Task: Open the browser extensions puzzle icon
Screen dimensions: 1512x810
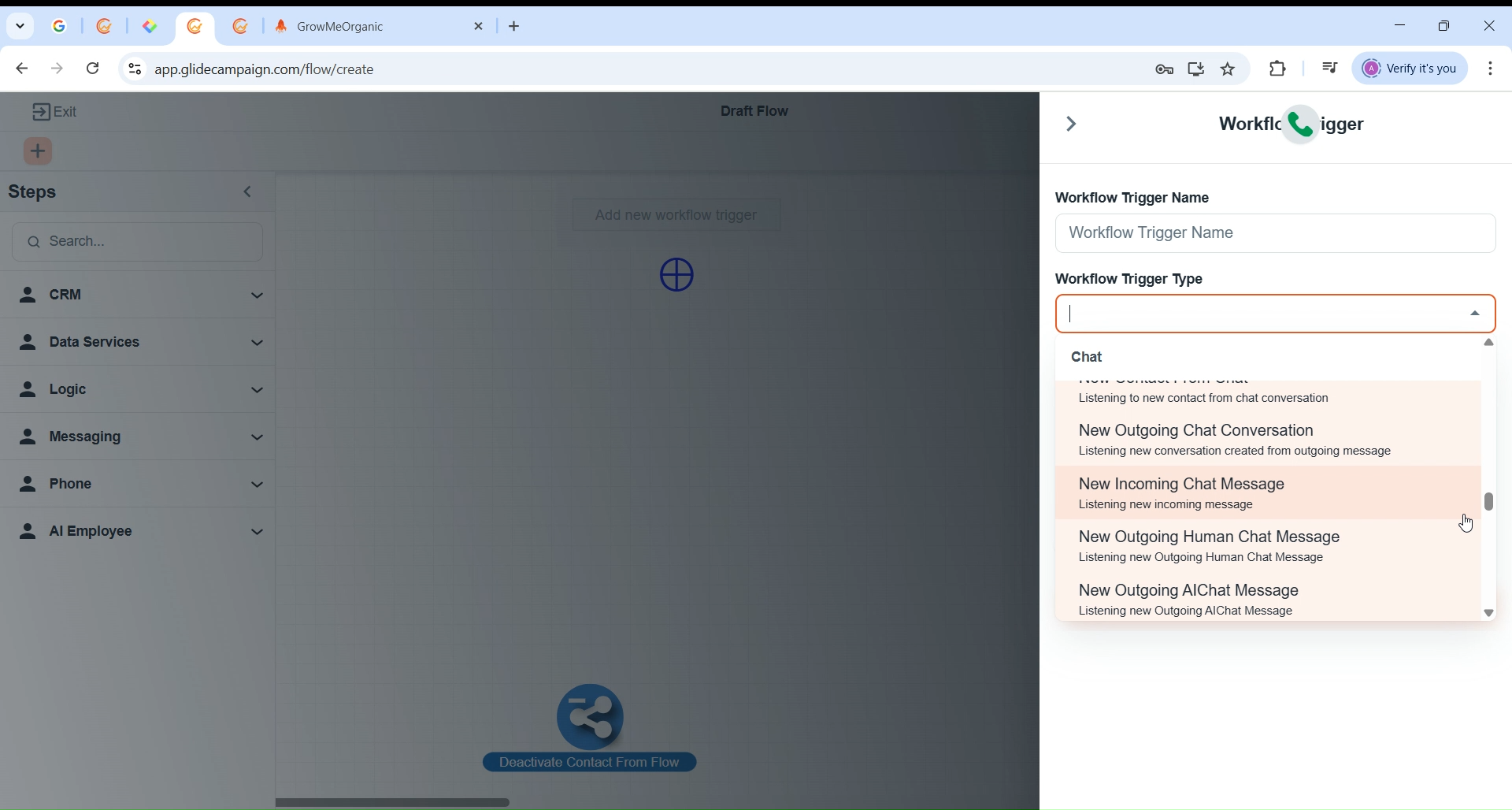Action: (1279, 69)
